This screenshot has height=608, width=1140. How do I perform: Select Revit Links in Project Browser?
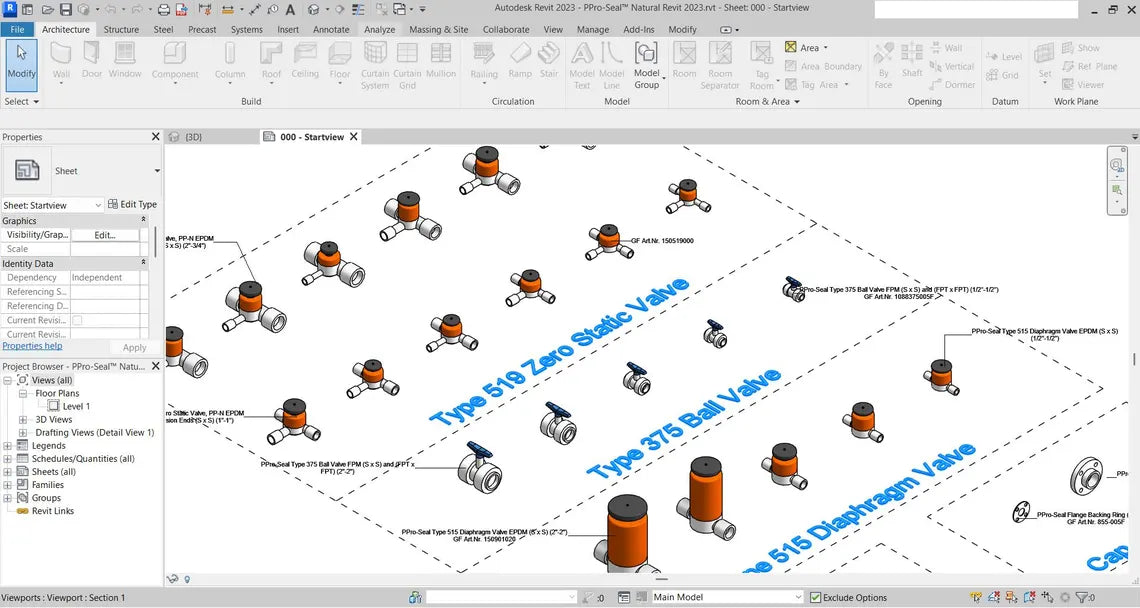tap(52, 511)
